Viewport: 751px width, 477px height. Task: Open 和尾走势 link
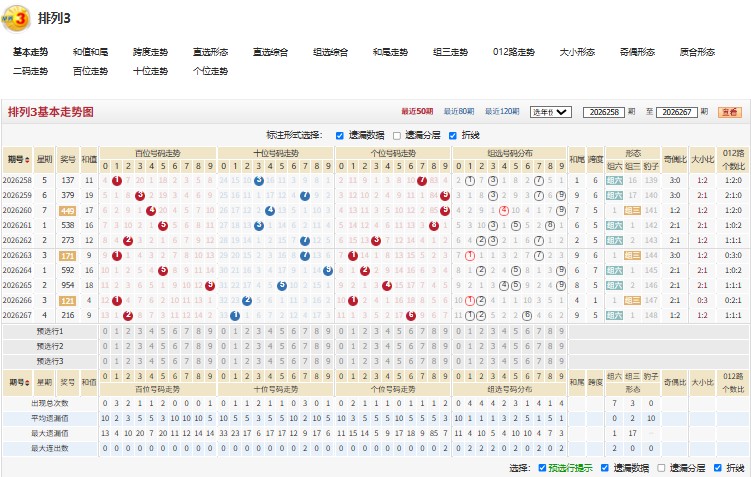pyautogui.click(x=390, y=52)
